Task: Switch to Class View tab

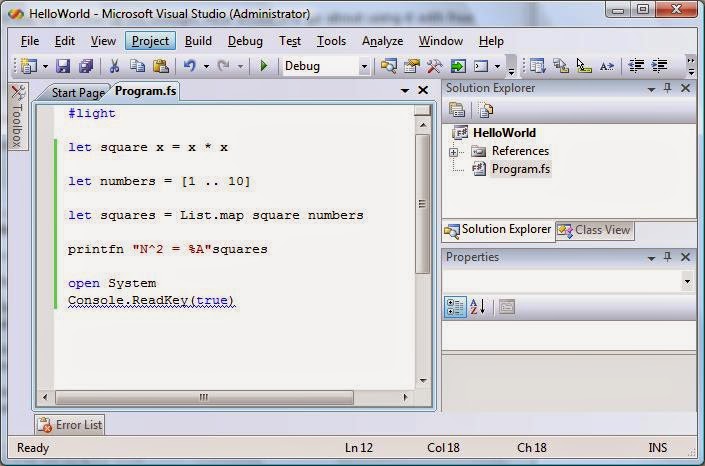Action: pos(595,230)
